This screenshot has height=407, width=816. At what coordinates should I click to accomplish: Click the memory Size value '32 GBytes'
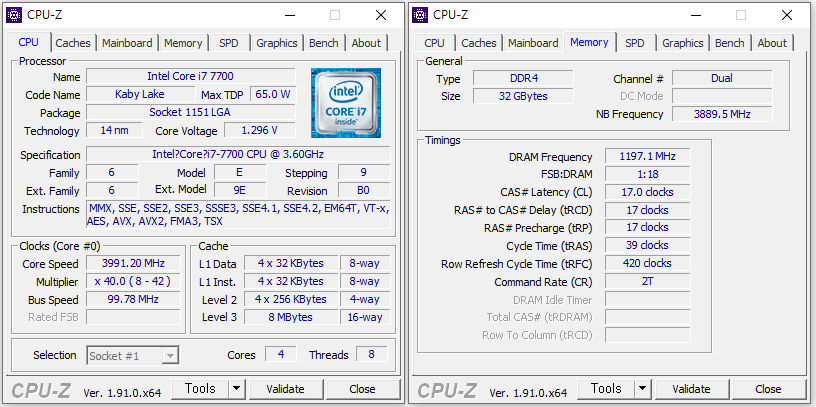click(523, 96)
